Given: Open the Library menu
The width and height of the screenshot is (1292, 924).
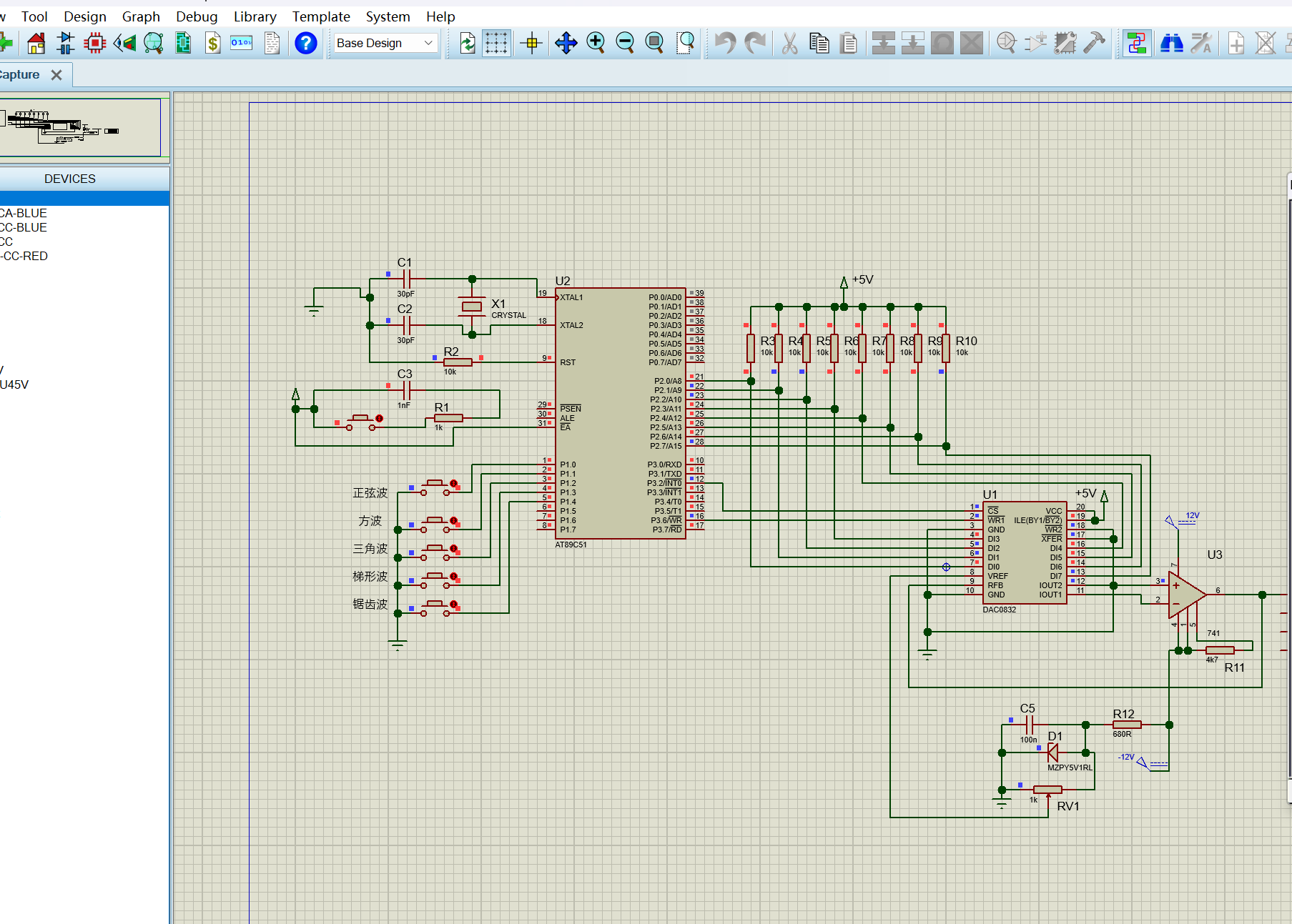Looking at the screenshot, I should pos(255,16).
